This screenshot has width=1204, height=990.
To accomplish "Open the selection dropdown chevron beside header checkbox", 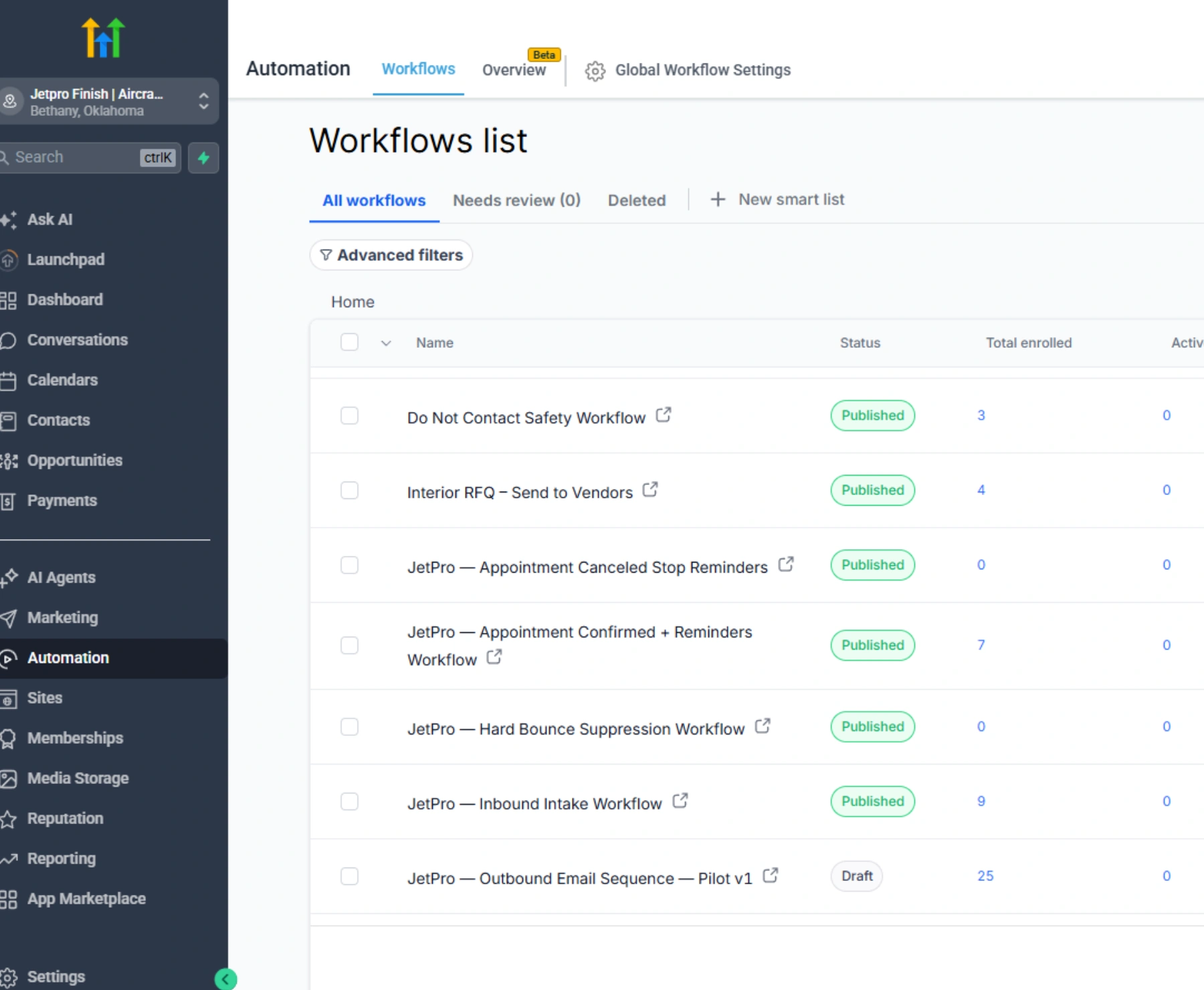I will [386, 343].
